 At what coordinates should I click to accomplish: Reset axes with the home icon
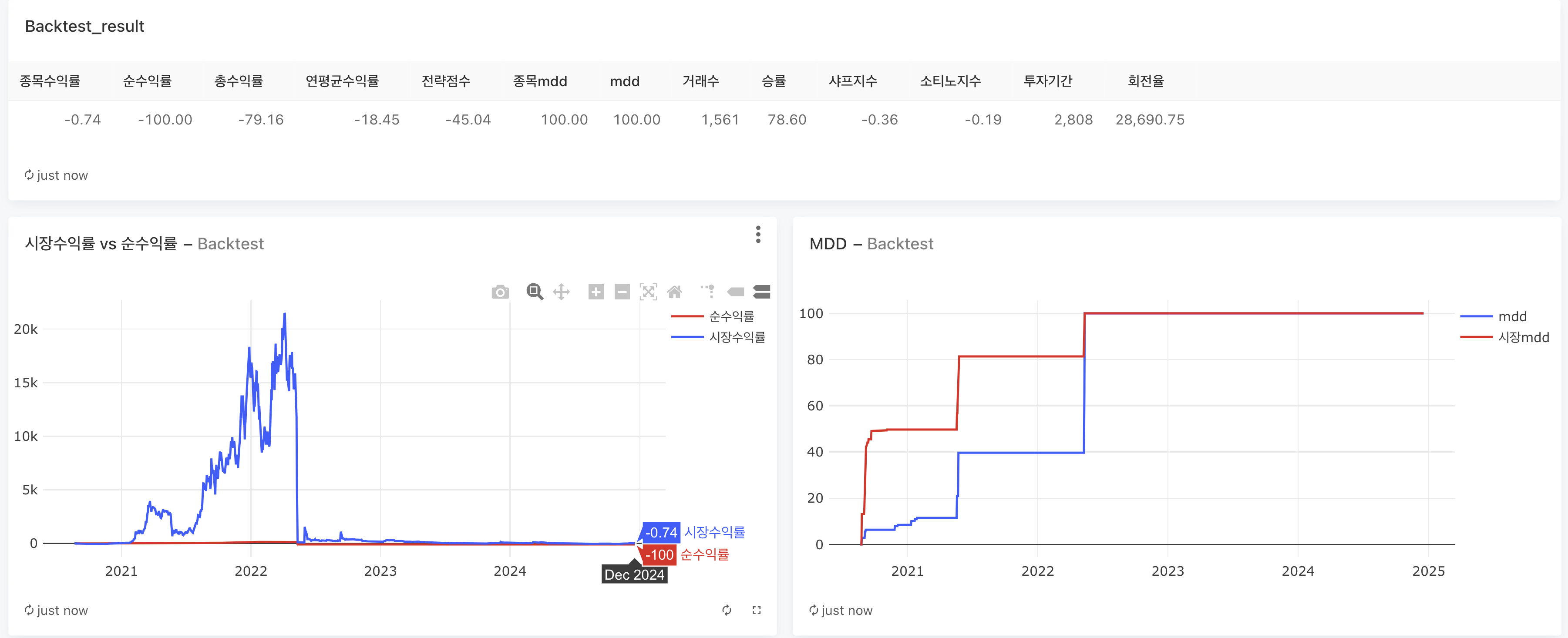674,292
